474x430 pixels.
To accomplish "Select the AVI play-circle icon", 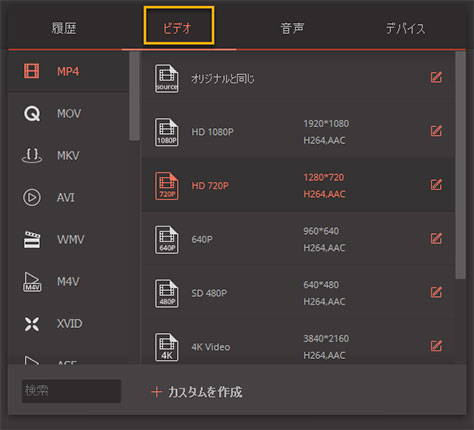I will pos(32,197).
